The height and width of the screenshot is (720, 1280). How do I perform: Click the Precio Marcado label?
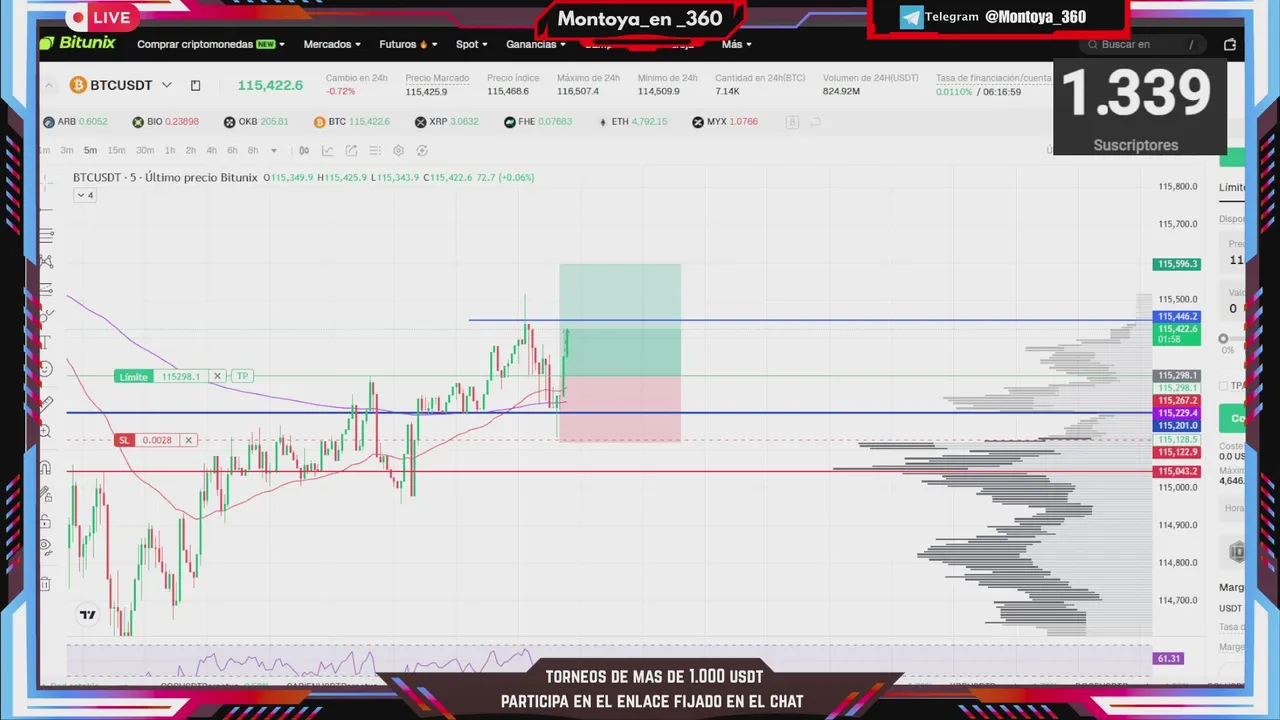pyautogui.click(x=437, y=78)
